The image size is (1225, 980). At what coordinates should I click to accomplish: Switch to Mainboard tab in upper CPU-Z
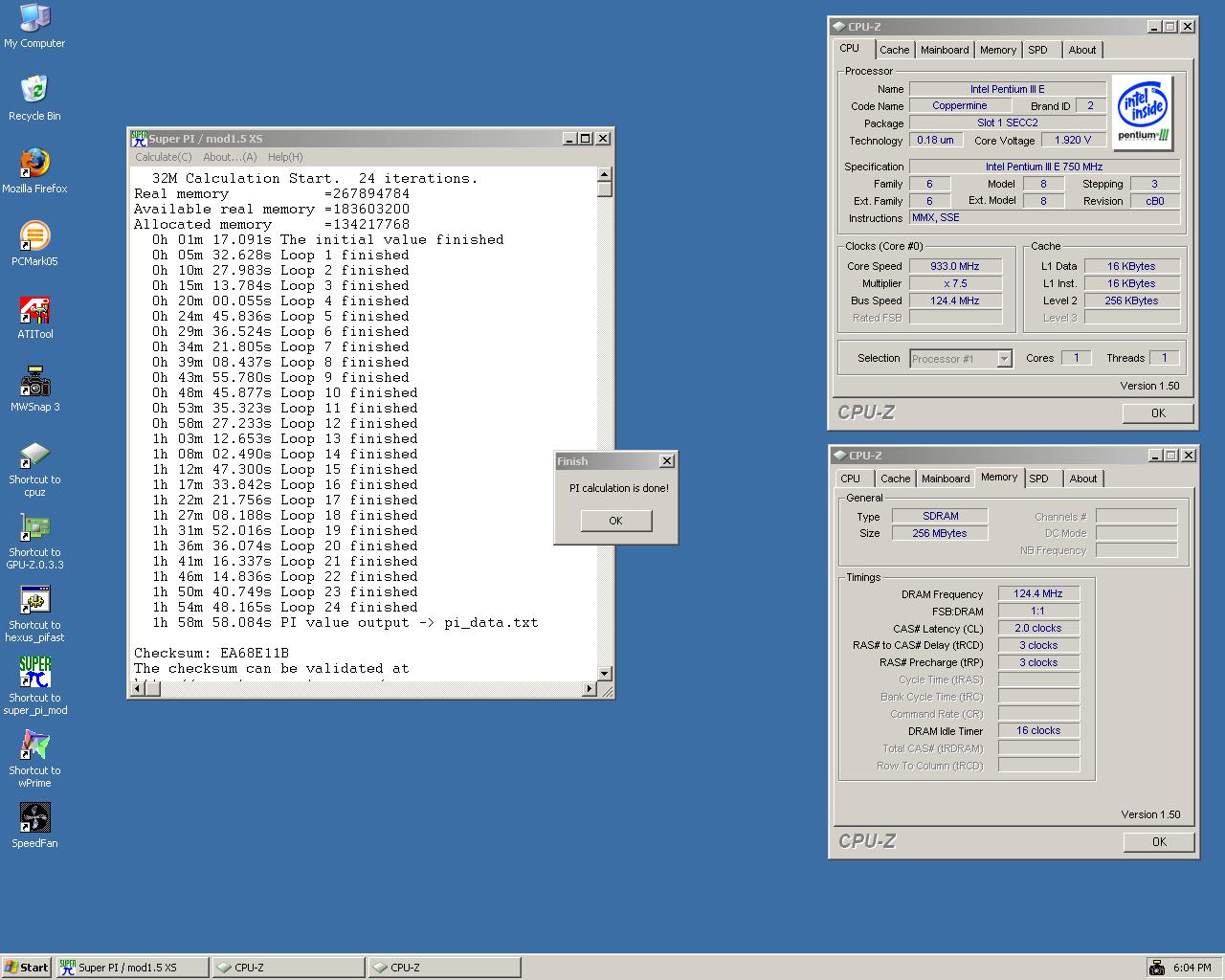click(945, 50)
